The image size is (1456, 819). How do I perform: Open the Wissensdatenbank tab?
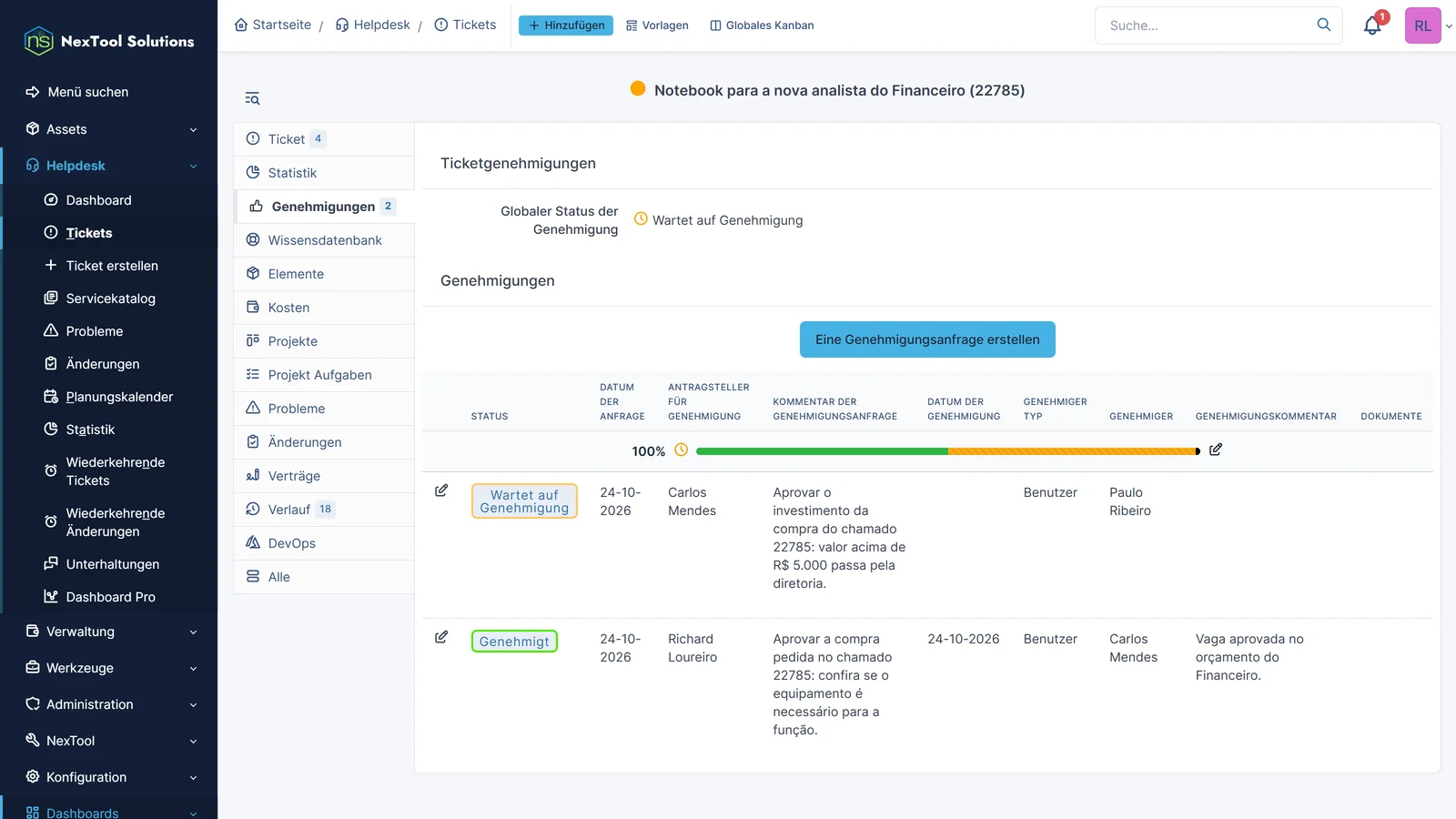pos(324,240)
